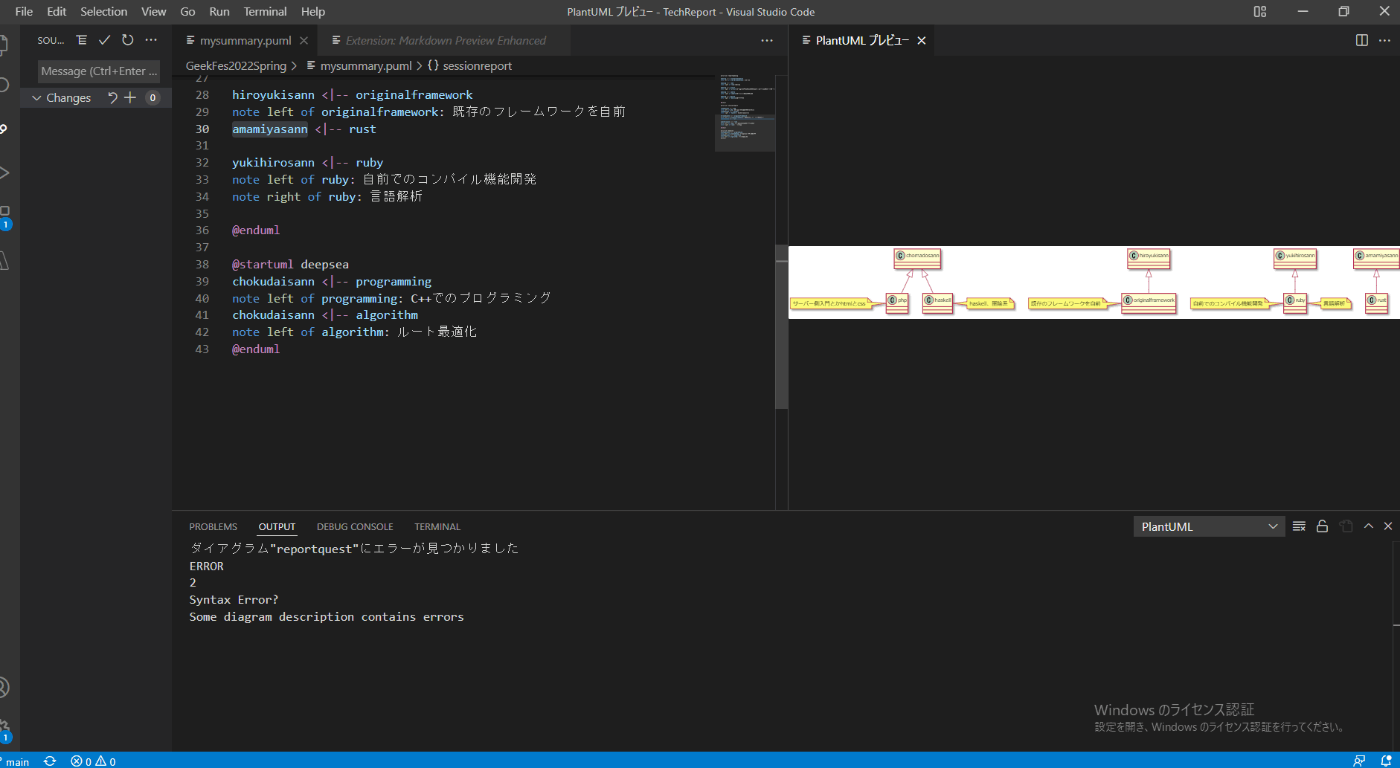Image resolution: width=1400 pixels, height=768 pixels.
Task: Stage all changes with plus icon
Action: pos(130,98)
